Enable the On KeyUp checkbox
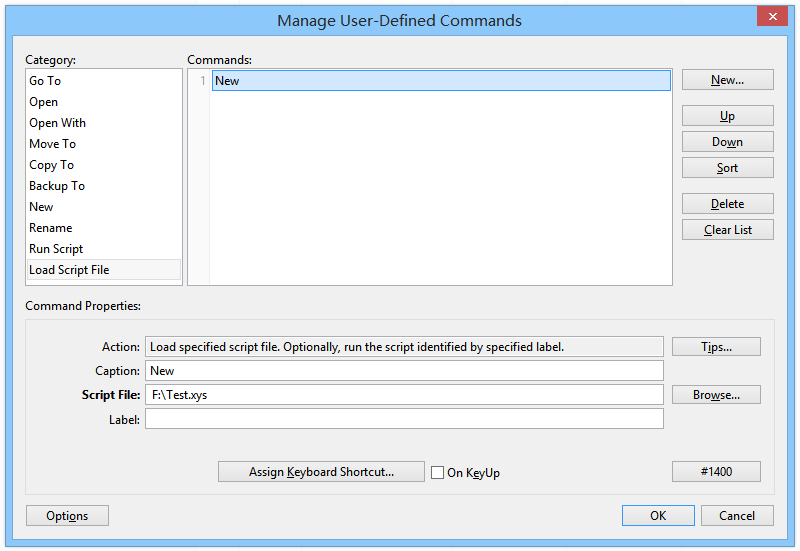The height and width of the screenshot is (551, 800). (438, 473)
